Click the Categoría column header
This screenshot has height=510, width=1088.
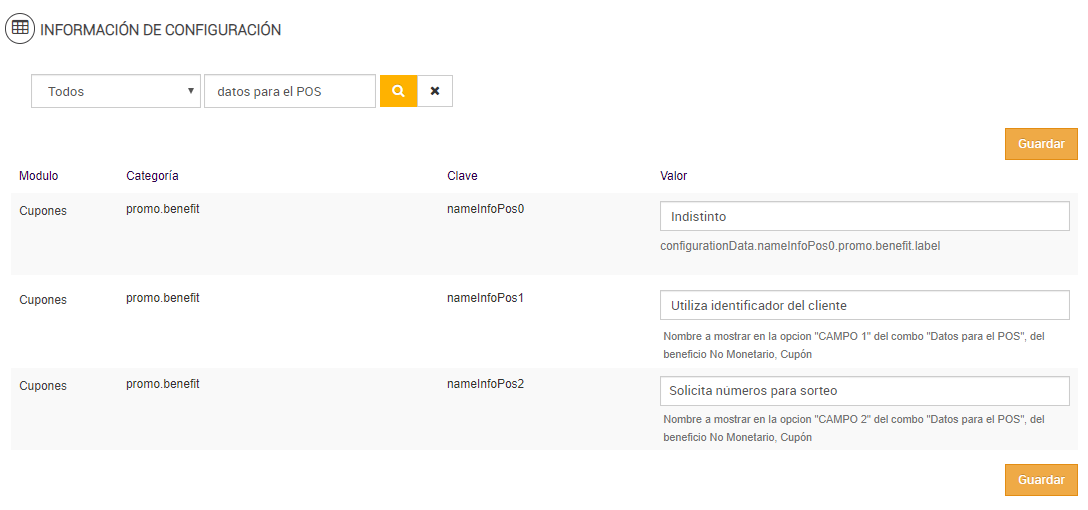152,176
